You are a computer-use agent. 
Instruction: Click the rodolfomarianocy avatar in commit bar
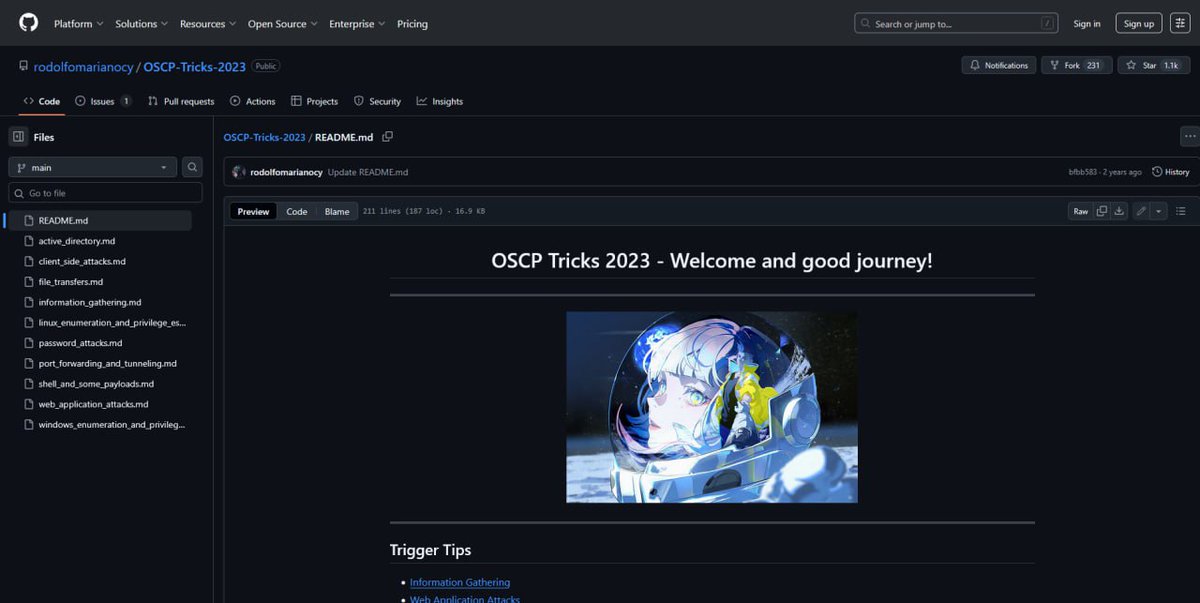click(239, 172)
